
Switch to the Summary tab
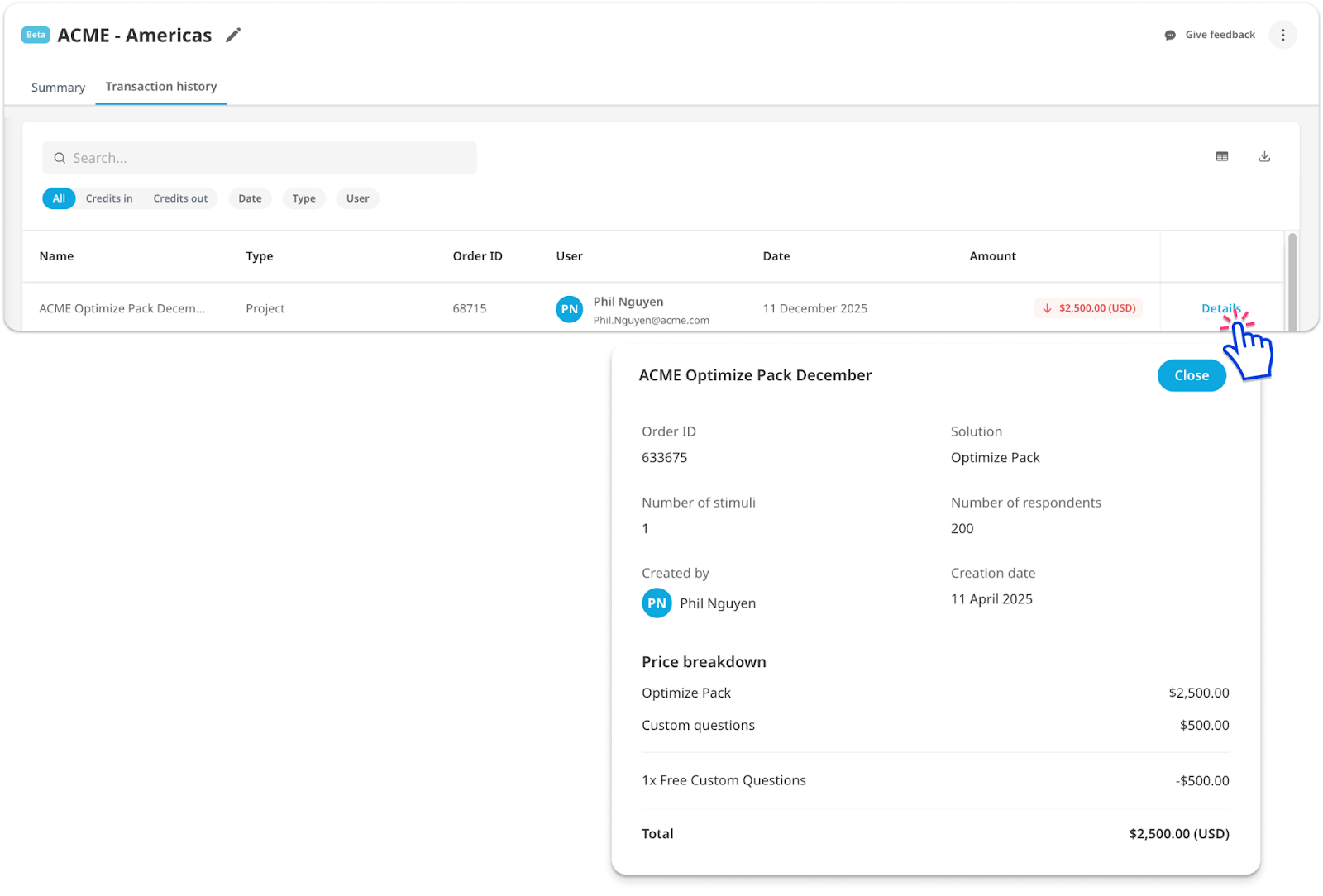tap(58, 88)
